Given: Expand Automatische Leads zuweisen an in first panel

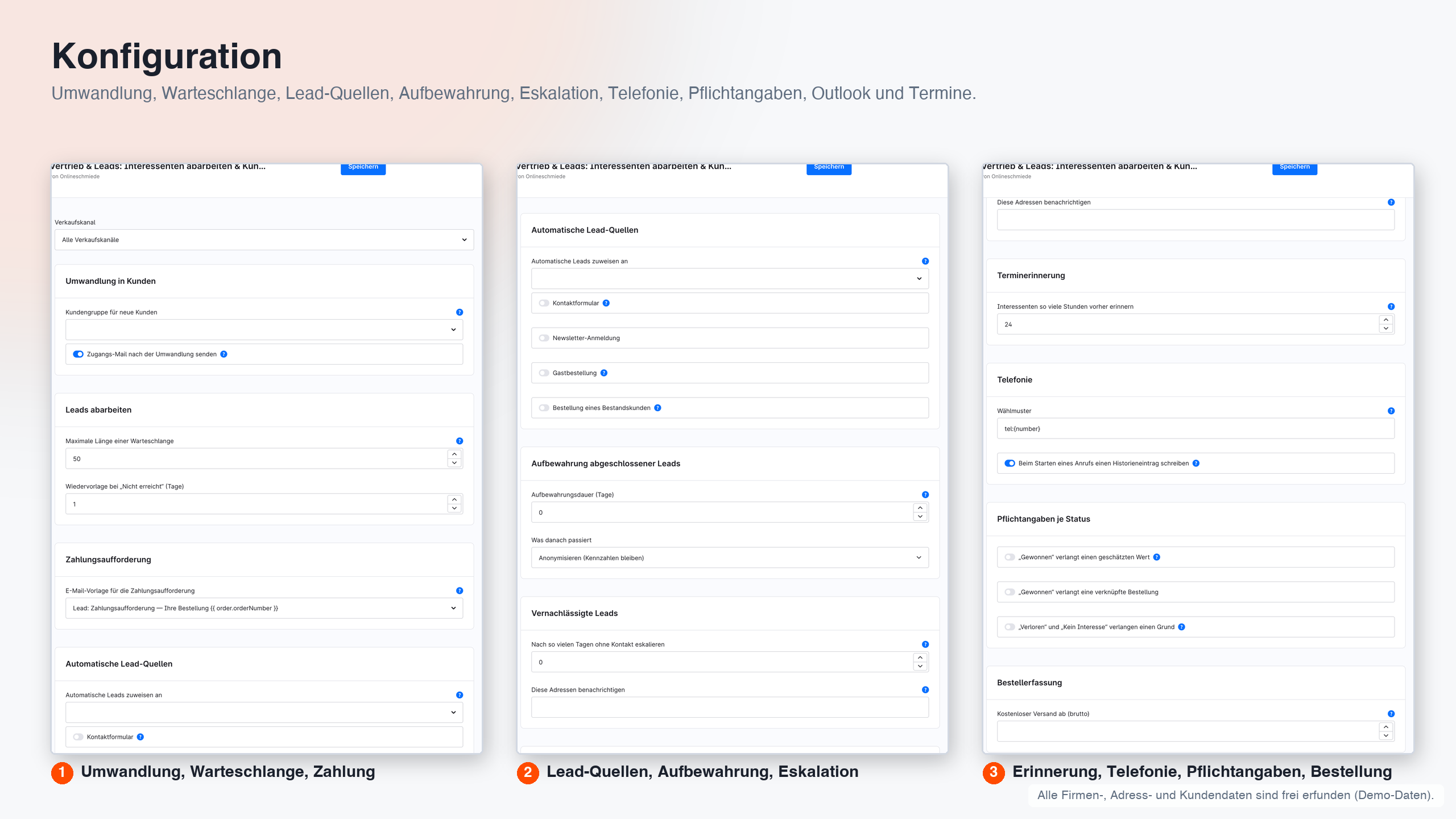Looking at the screenshot, I should [x=264, y=713].
